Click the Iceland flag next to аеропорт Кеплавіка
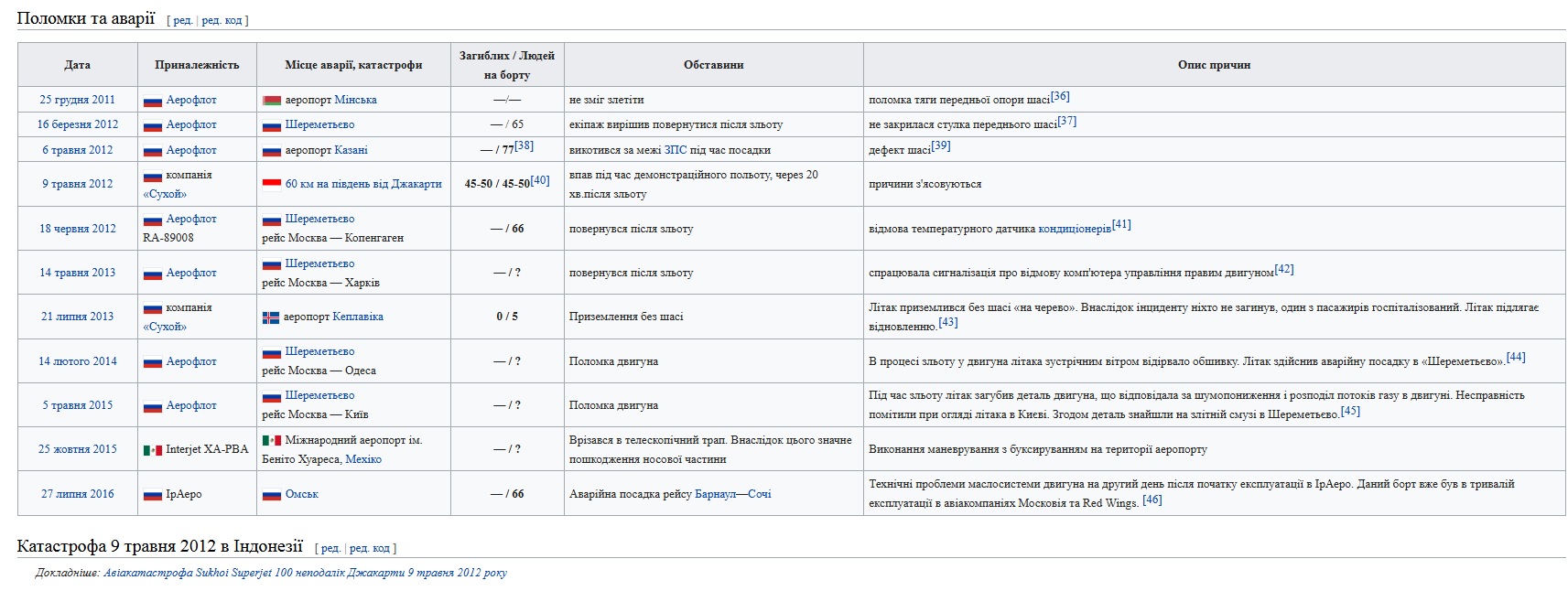 [x=271, y=317]
